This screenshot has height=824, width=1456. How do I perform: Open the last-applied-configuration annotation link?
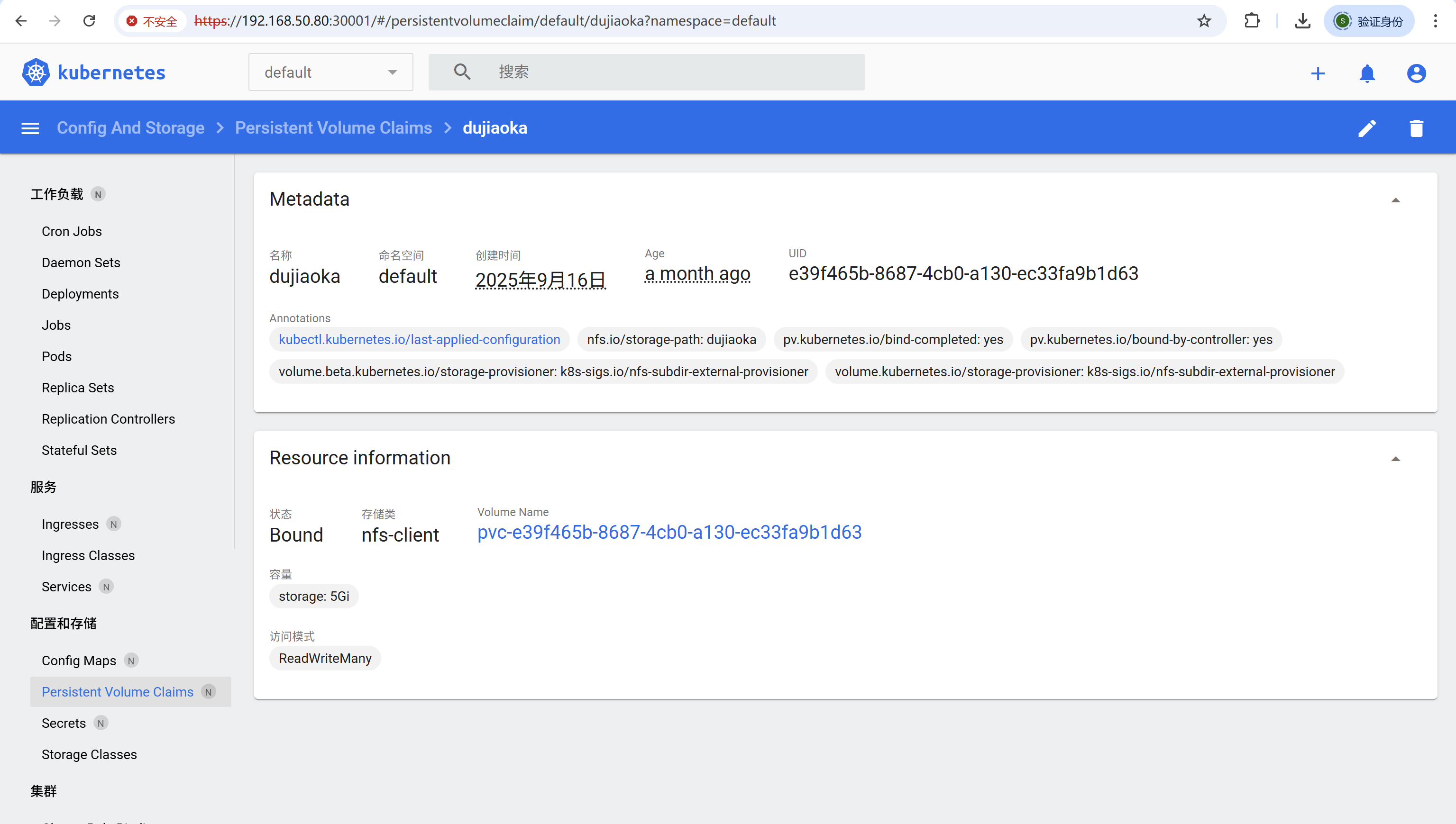[x=419, y=340]
